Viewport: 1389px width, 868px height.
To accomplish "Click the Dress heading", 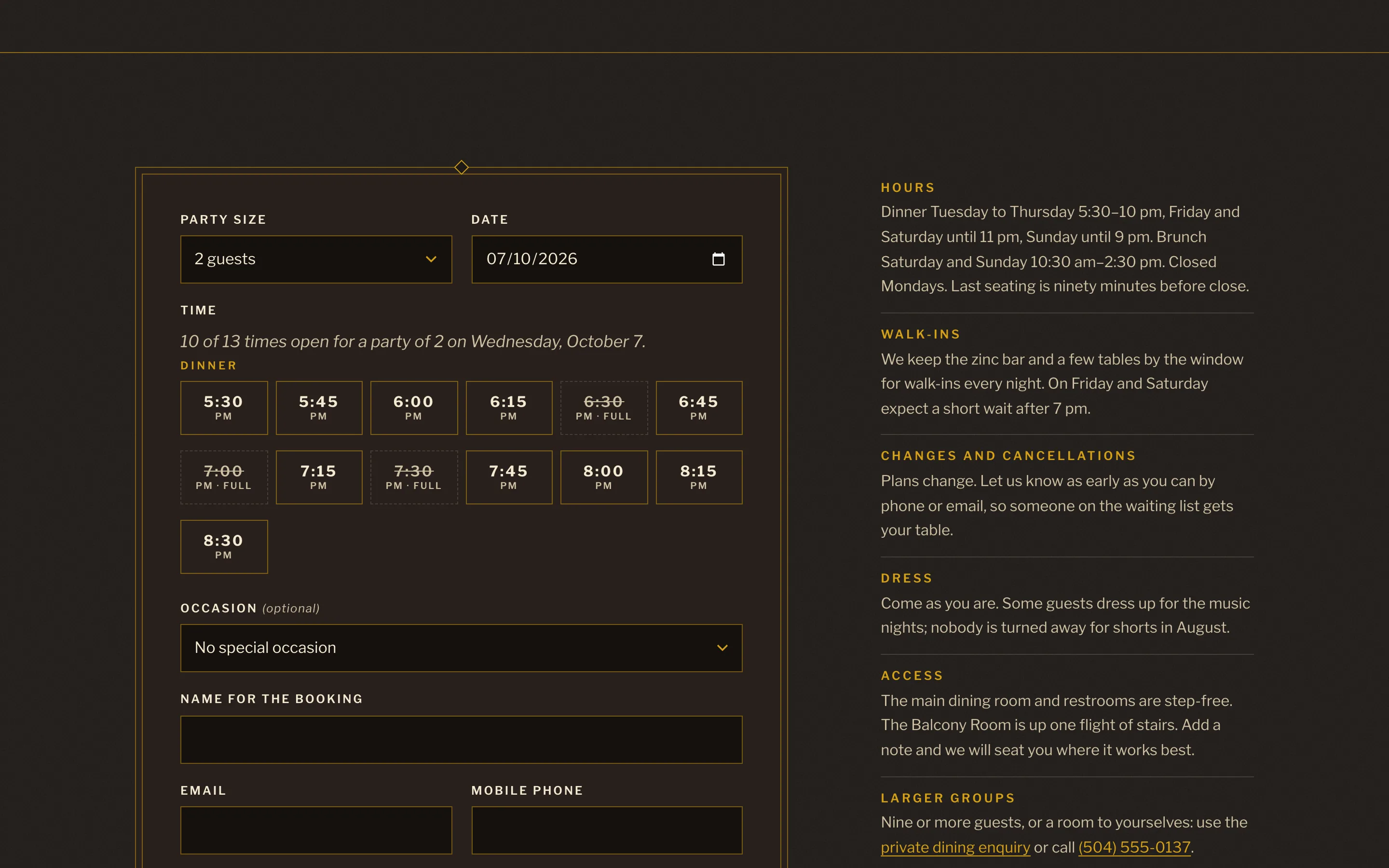I will coord(907,578).
